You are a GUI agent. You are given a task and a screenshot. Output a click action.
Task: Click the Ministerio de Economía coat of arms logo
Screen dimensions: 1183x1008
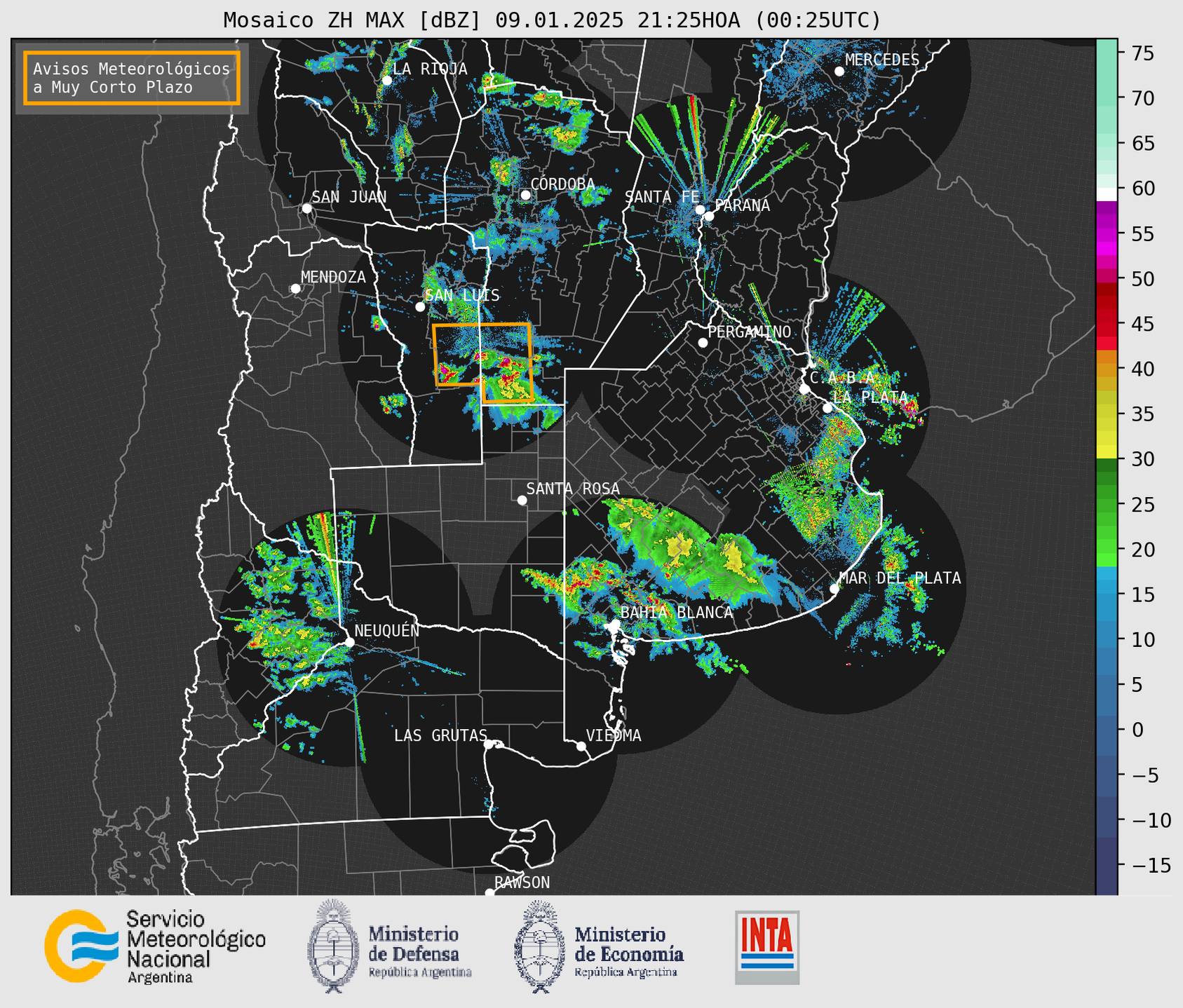point(539,946)
